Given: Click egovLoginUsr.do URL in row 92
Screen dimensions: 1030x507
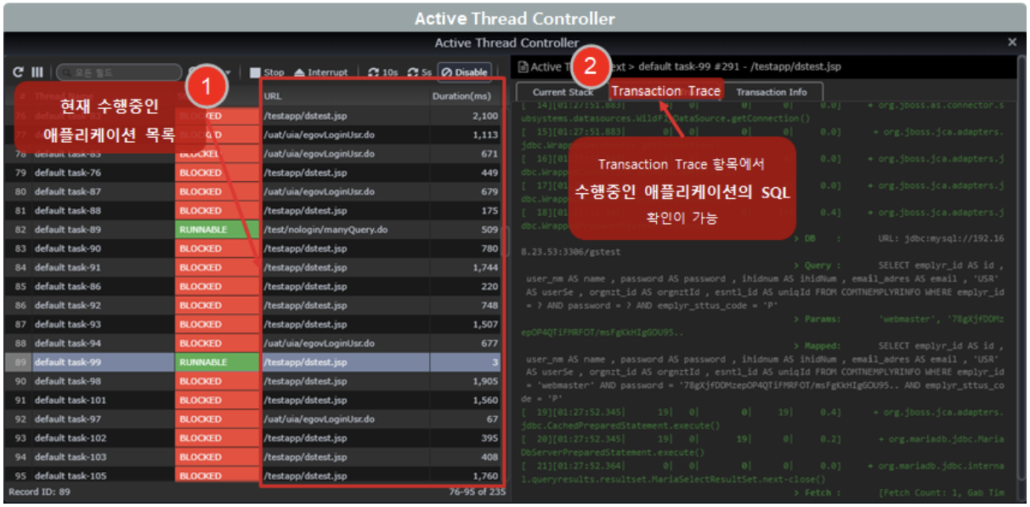Looking at the screenshot, I should 319,419.
